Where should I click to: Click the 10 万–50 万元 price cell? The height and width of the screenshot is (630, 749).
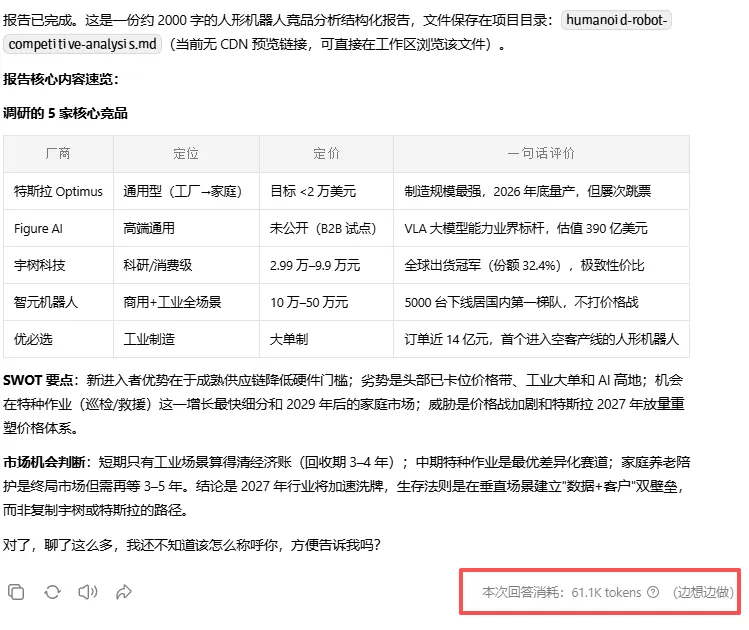point(326,302)
